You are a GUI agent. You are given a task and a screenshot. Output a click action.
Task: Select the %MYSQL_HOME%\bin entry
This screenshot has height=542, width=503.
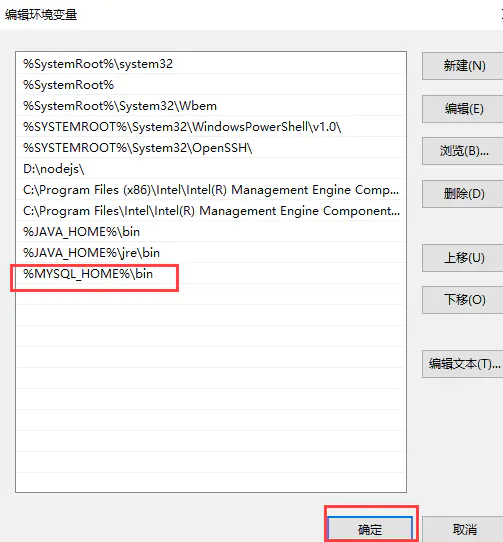pos(211,274)
